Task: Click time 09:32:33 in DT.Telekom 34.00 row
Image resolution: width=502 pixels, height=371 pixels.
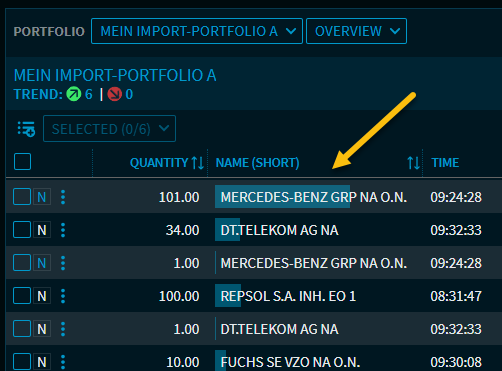Action: click(x=456, y=230)
